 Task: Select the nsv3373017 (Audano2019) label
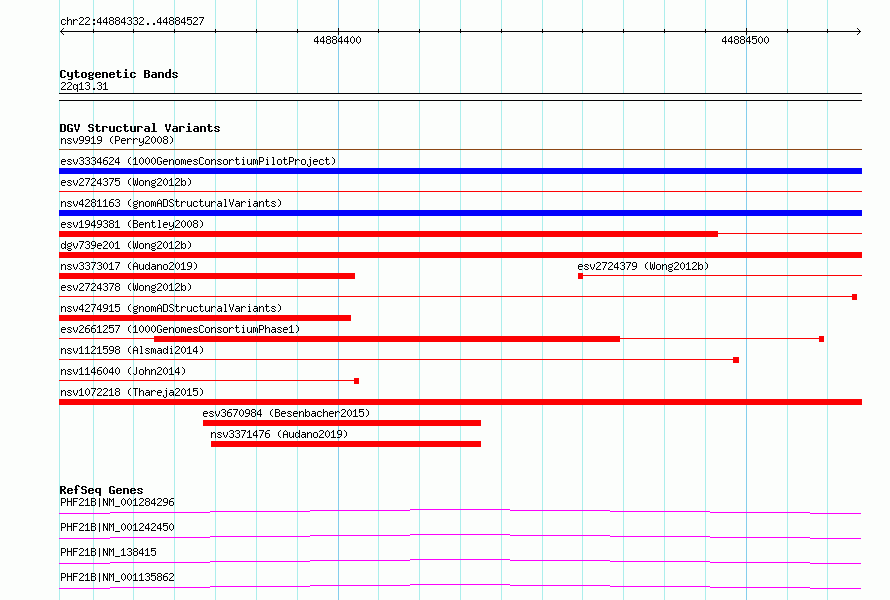(129, 266)
